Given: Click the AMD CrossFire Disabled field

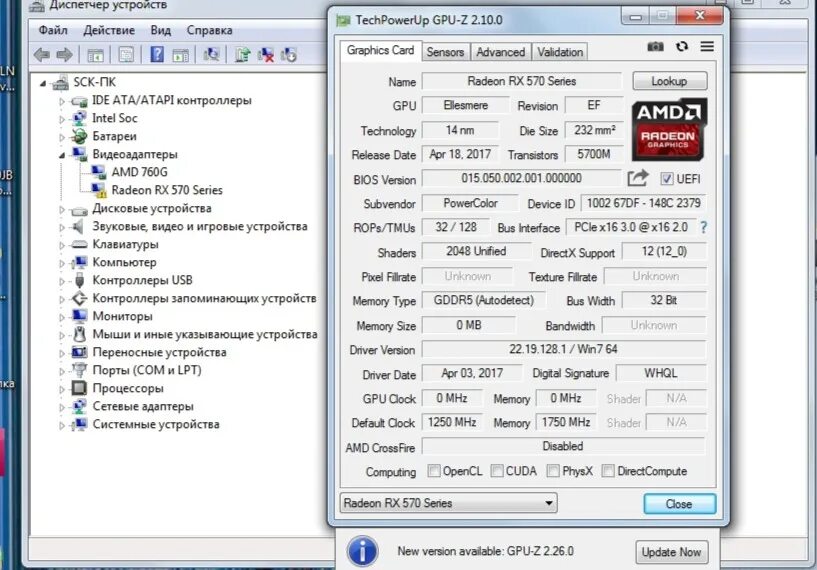Looking at the screenshot, I should click(563, 447).
